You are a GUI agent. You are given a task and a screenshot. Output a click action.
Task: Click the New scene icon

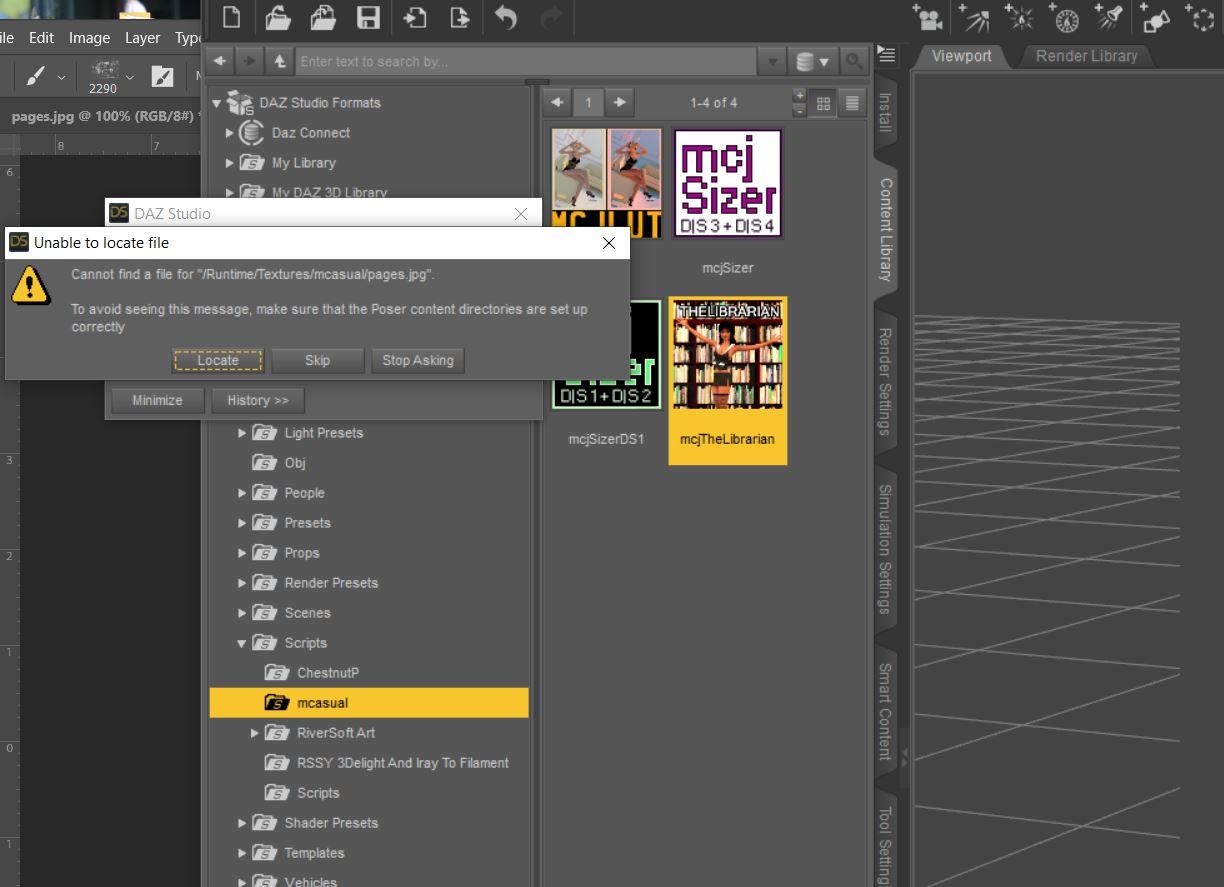[x=231, y=17]
